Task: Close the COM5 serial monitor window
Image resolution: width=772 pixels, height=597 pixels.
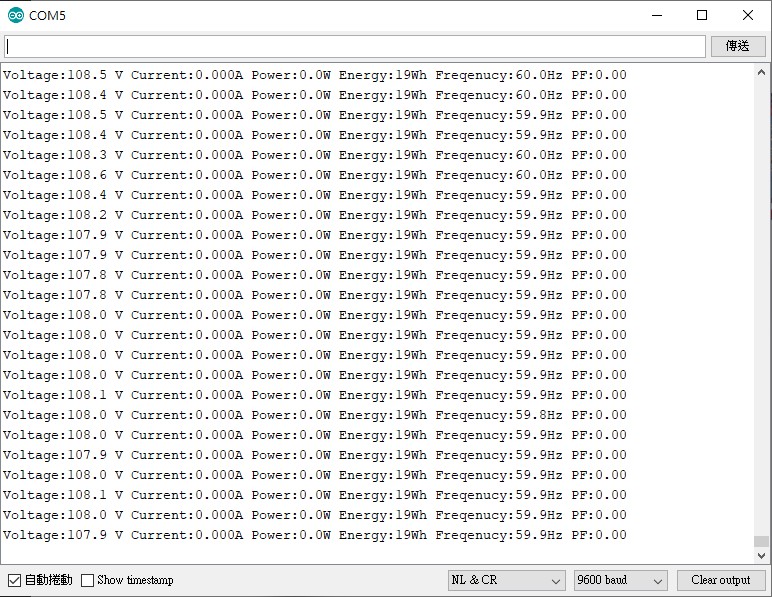Action: coord(748,15)
